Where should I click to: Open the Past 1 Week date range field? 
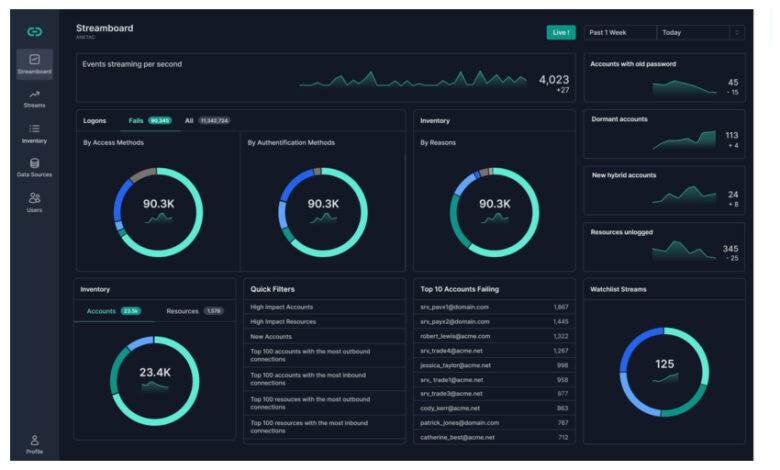point(619,32)
